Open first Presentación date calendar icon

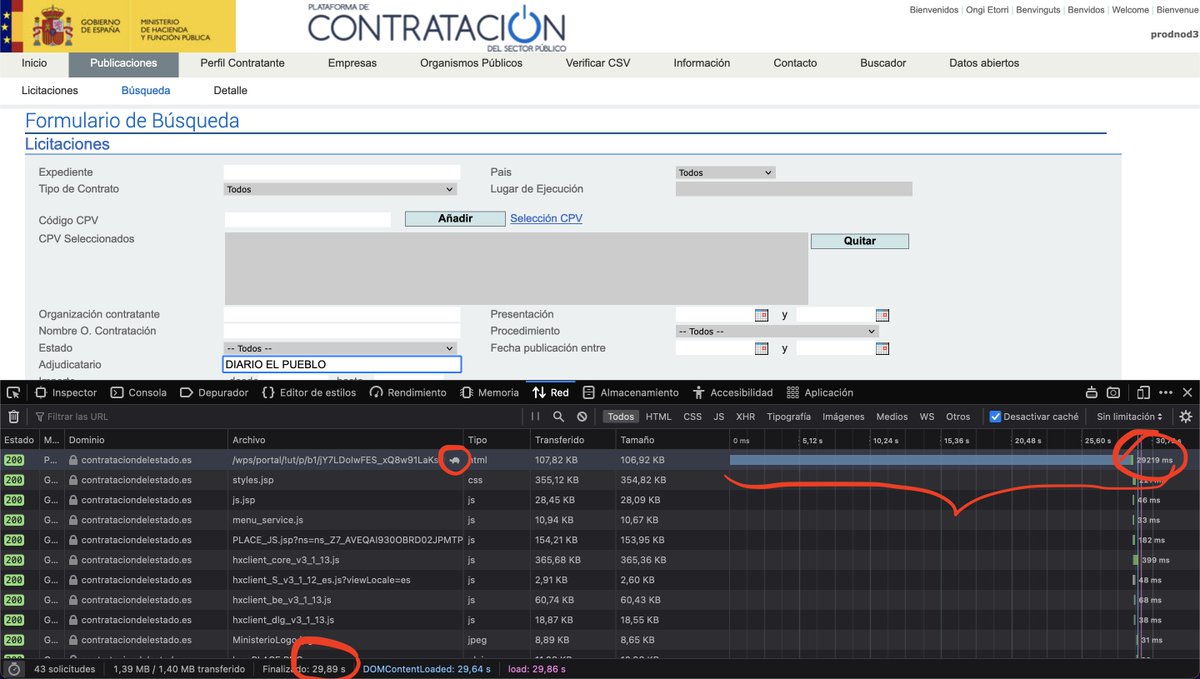(762, 315)
